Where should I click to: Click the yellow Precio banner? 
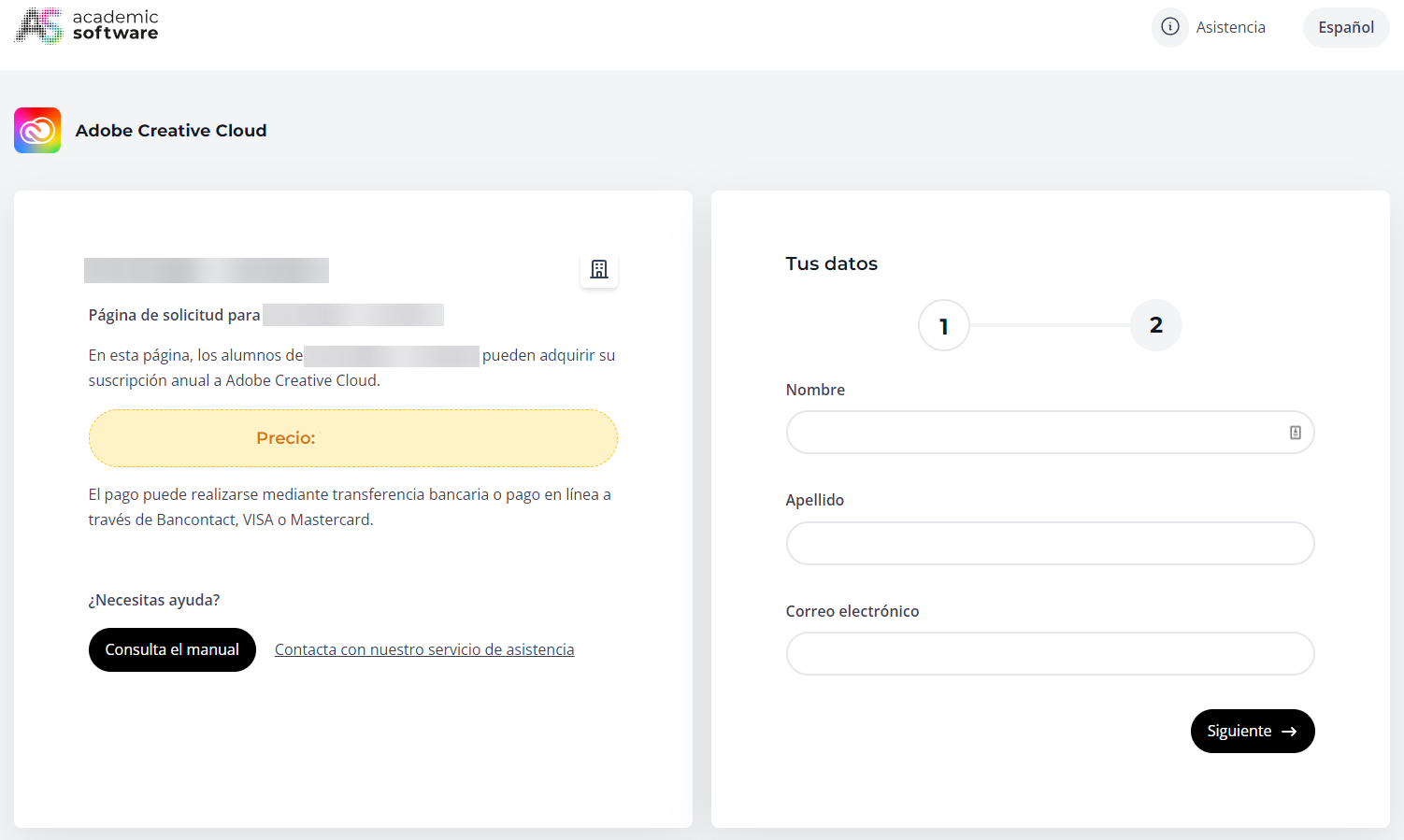click(x=352, y=437)
